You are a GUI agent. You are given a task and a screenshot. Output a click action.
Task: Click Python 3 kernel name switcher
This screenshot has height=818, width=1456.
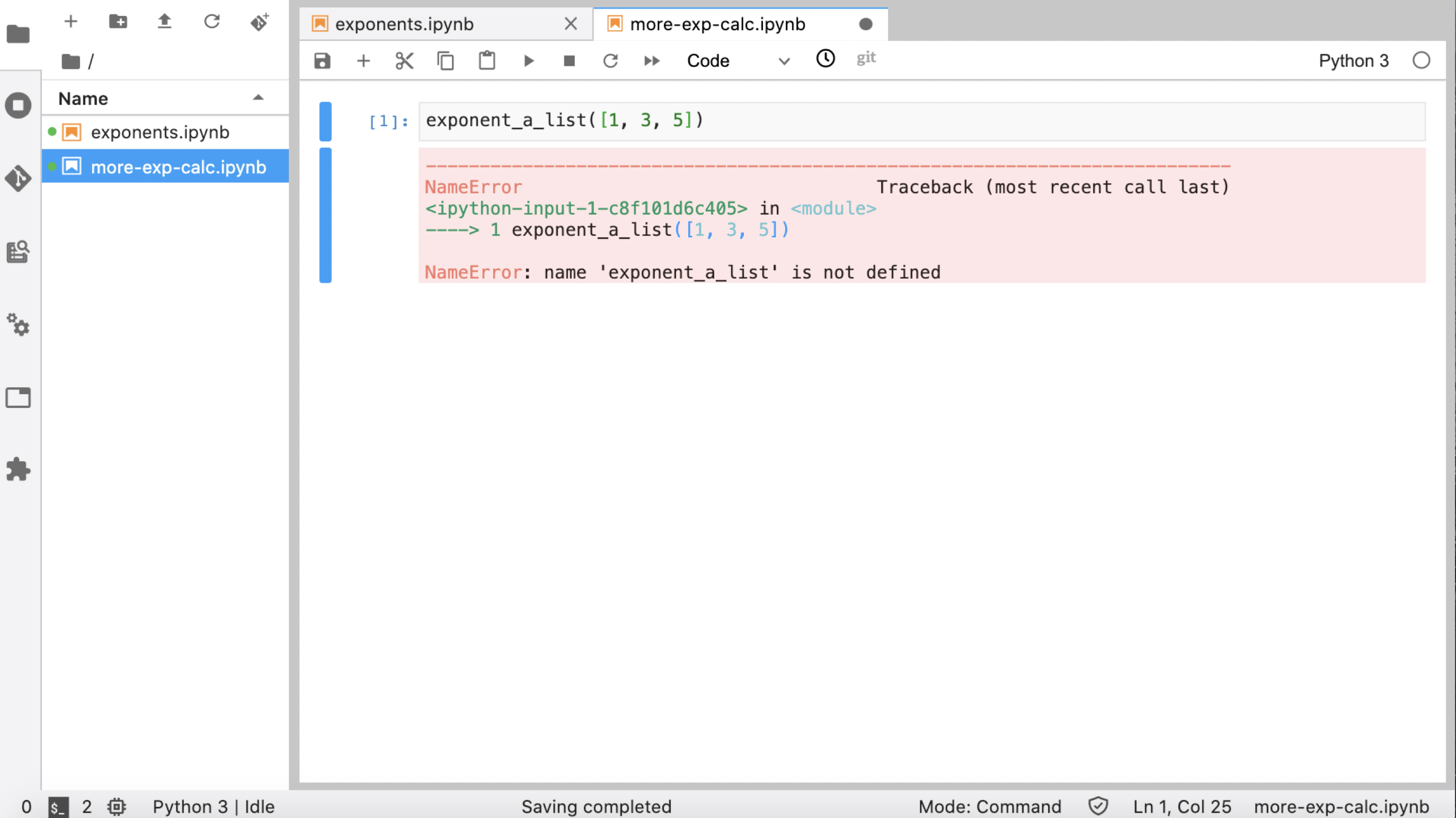(1353, 60)
